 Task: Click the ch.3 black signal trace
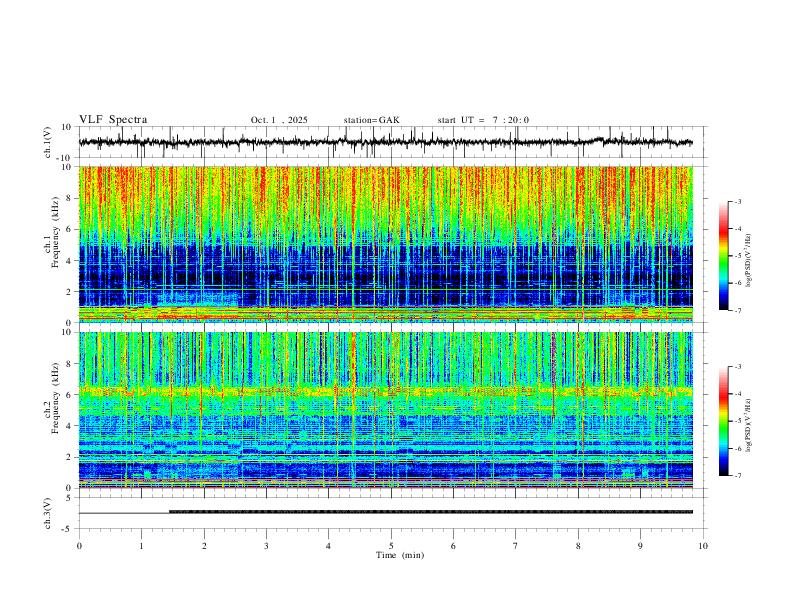pyautogui.click(x=431, y=512)
